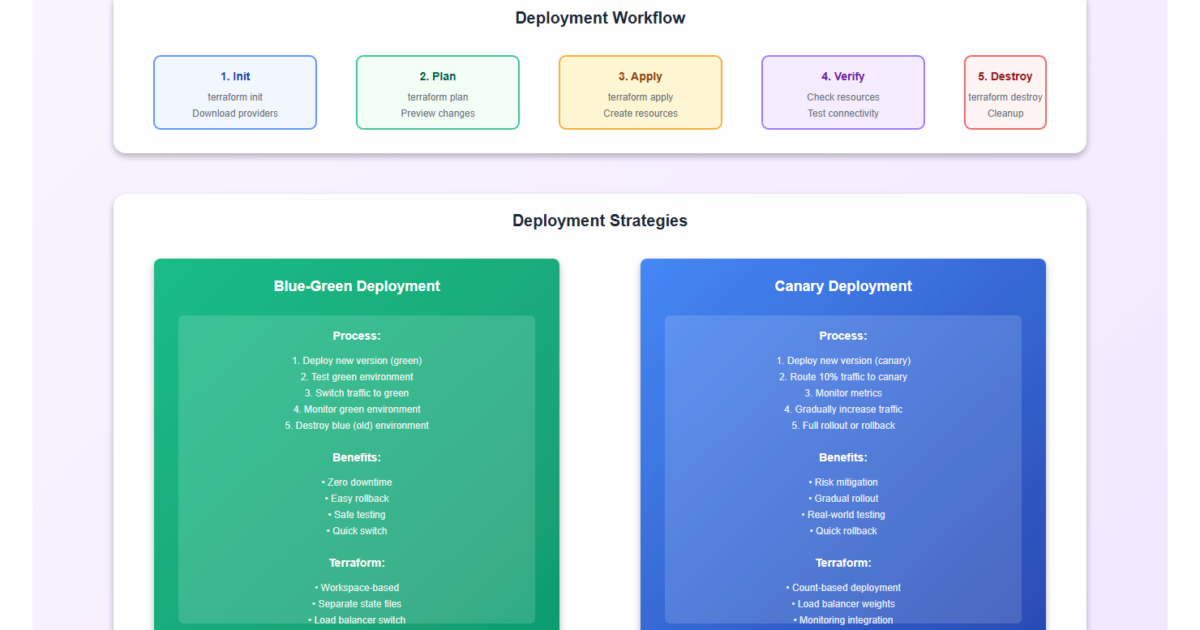Click the Benefits heading in Blue-Green card
This screenshot has width=1200, height=630.
357,457
